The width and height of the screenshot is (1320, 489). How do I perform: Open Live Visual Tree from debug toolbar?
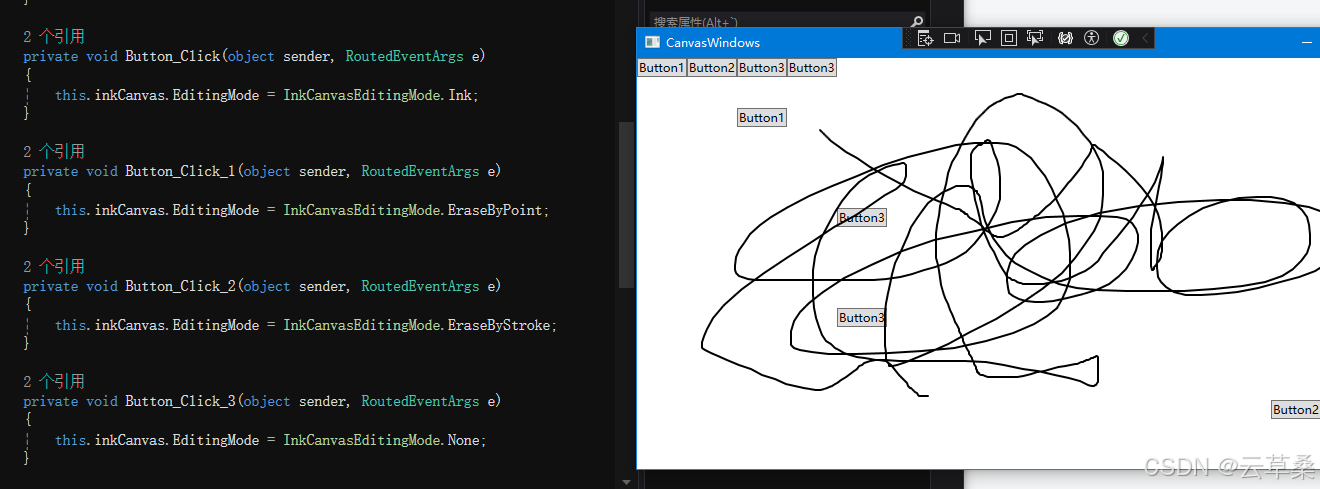pos(926,38)
